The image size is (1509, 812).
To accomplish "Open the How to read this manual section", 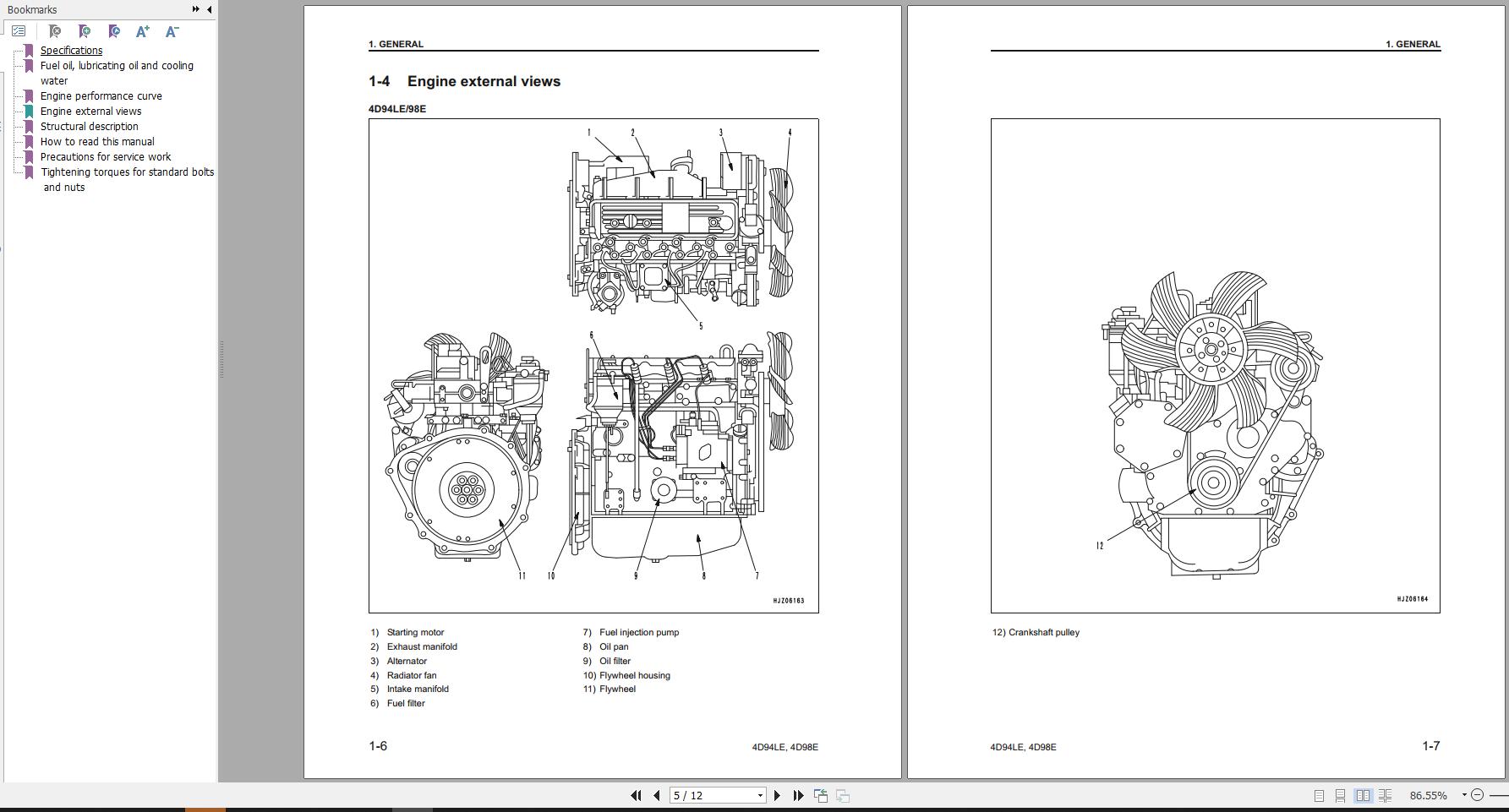I will (x=96, y=141).
